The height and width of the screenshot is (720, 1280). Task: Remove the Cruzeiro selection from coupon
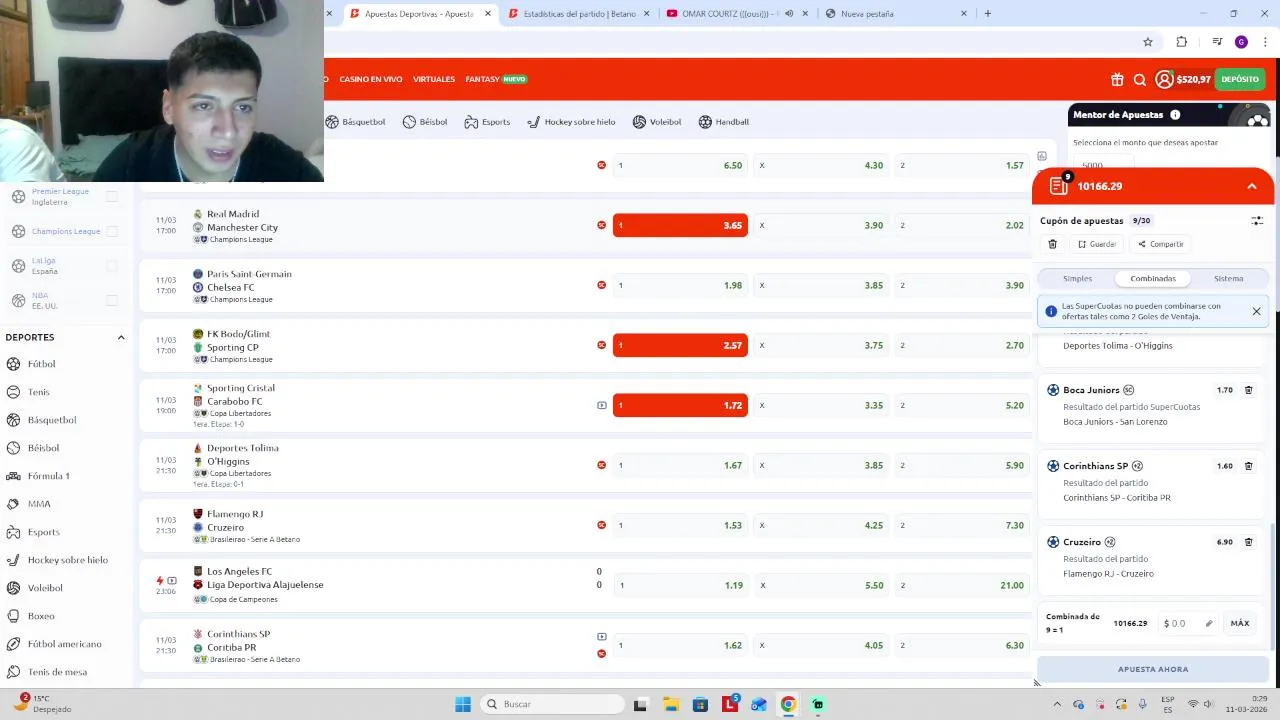tap(1248, 542)
